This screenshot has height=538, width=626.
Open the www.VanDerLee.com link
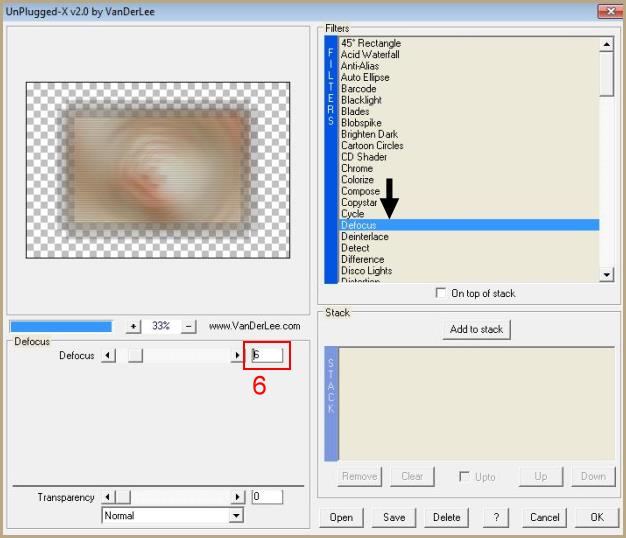point(254,326)
